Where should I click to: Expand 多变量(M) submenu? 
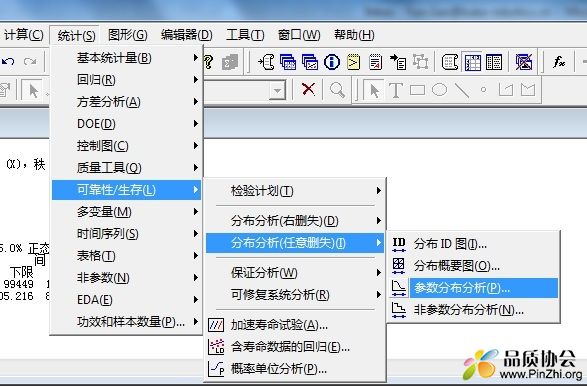point(126,212)
